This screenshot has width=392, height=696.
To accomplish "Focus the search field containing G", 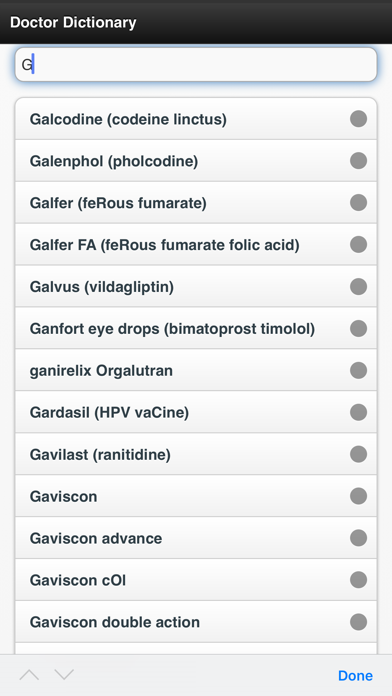I will coord(196,65).
